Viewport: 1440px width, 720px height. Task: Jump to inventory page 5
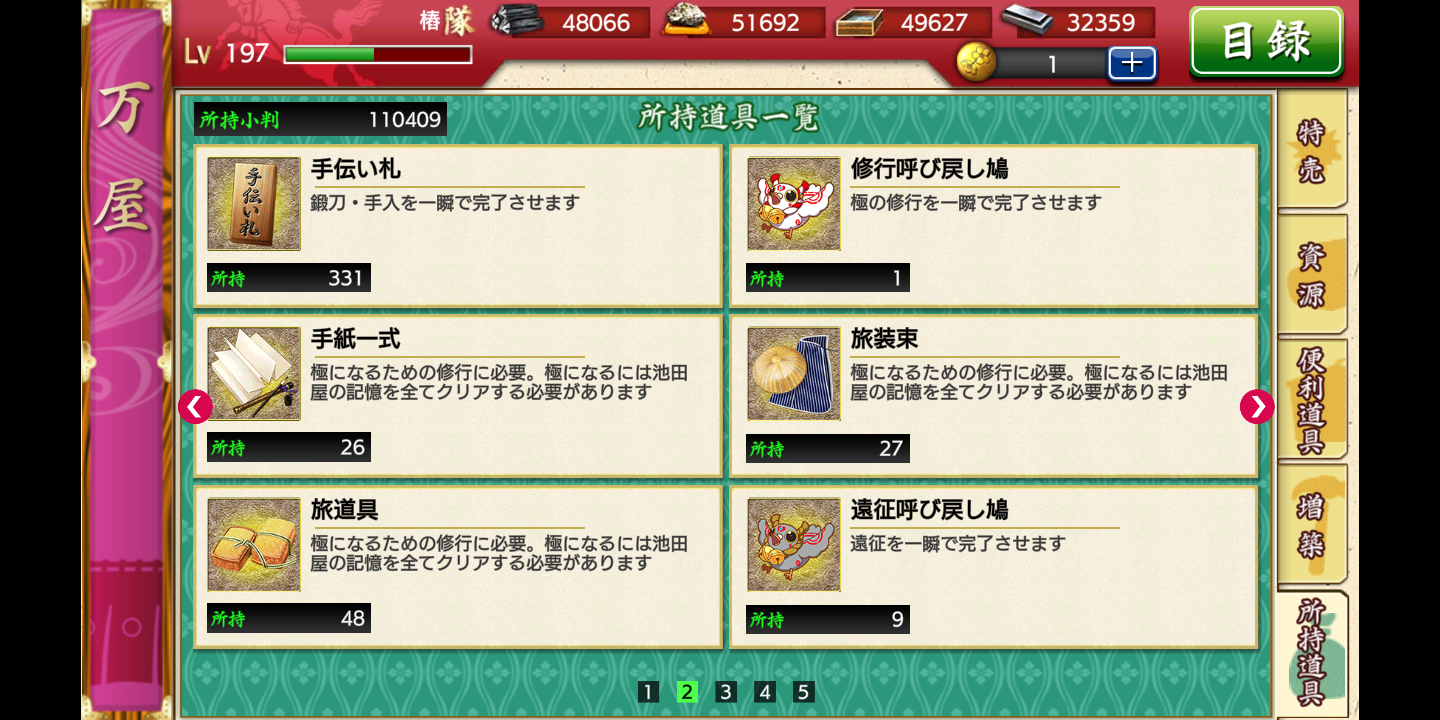(x=804, y=692)
